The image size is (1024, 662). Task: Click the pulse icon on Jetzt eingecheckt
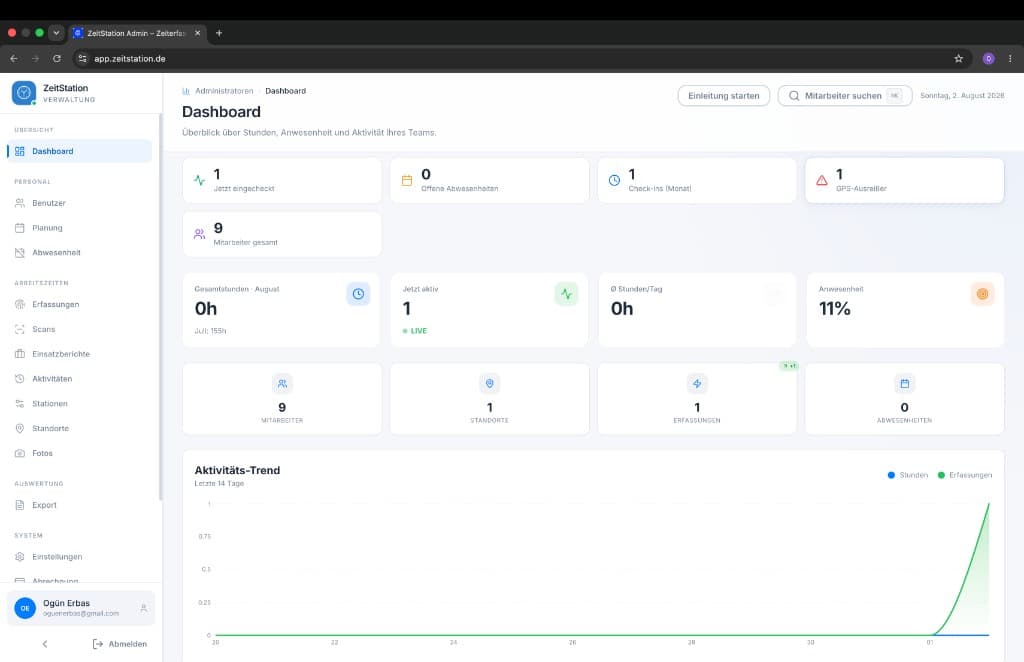click(199, 180)
